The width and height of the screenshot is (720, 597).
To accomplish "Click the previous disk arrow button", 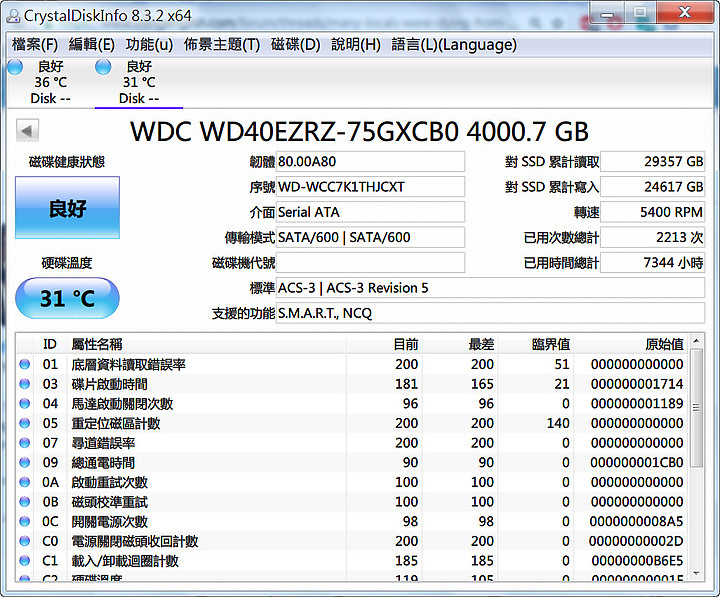I will pyautogui.click(x=27, y=131).
